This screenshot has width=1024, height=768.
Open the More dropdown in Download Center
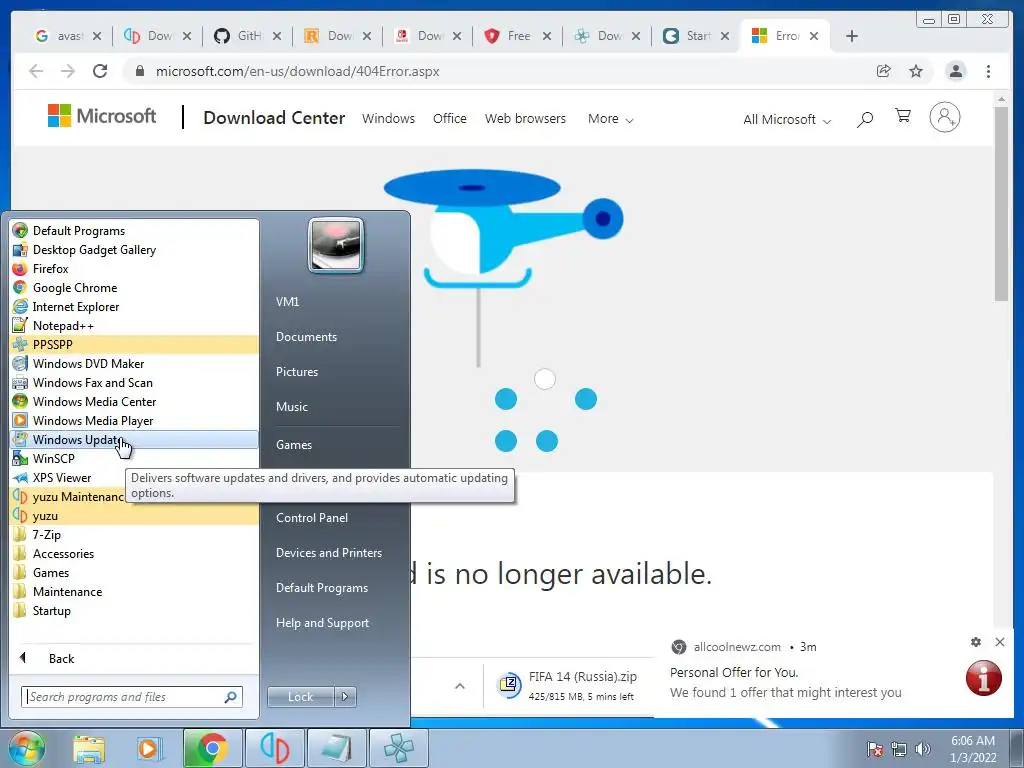(x=610, y=119)
